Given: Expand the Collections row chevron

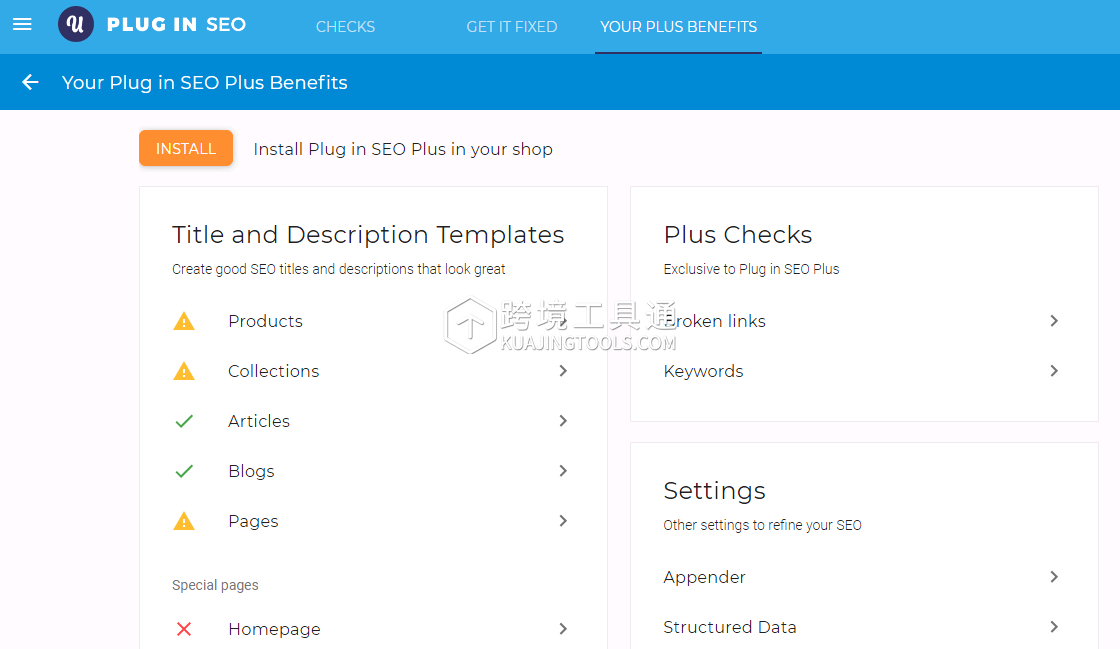Looking at the screenshot, I should click(x=563, y=371).
